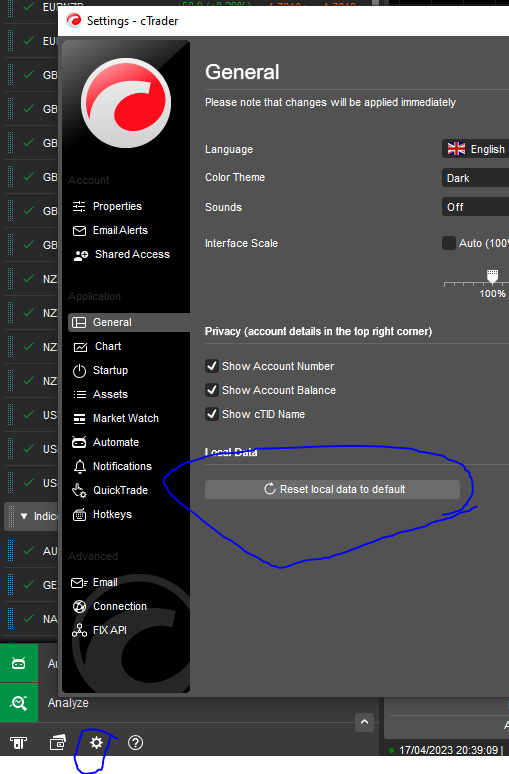Image resolution: width=509 pixels, height=774 pixels.
Task: Click the 17/04/2023 20:39:09 status time
Action: click(x=448, y=750)
